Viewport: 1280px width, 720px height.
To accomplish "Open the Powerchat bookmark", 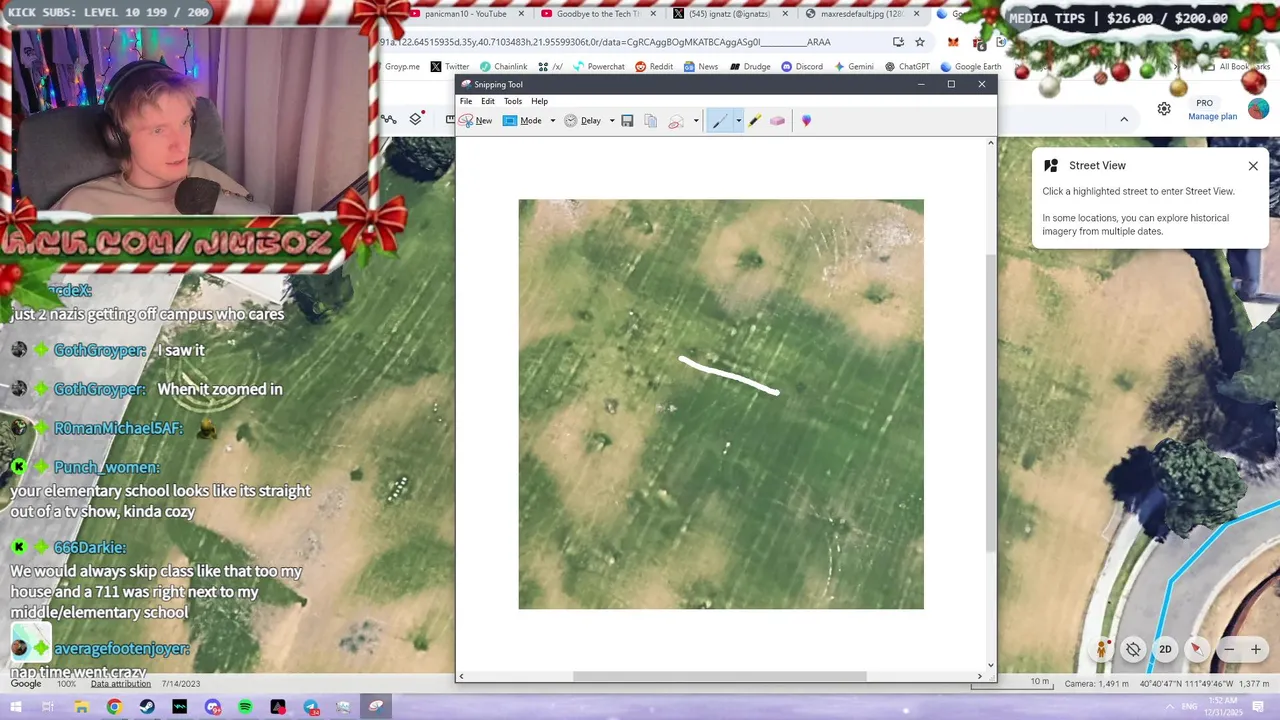I will (598, 67).
